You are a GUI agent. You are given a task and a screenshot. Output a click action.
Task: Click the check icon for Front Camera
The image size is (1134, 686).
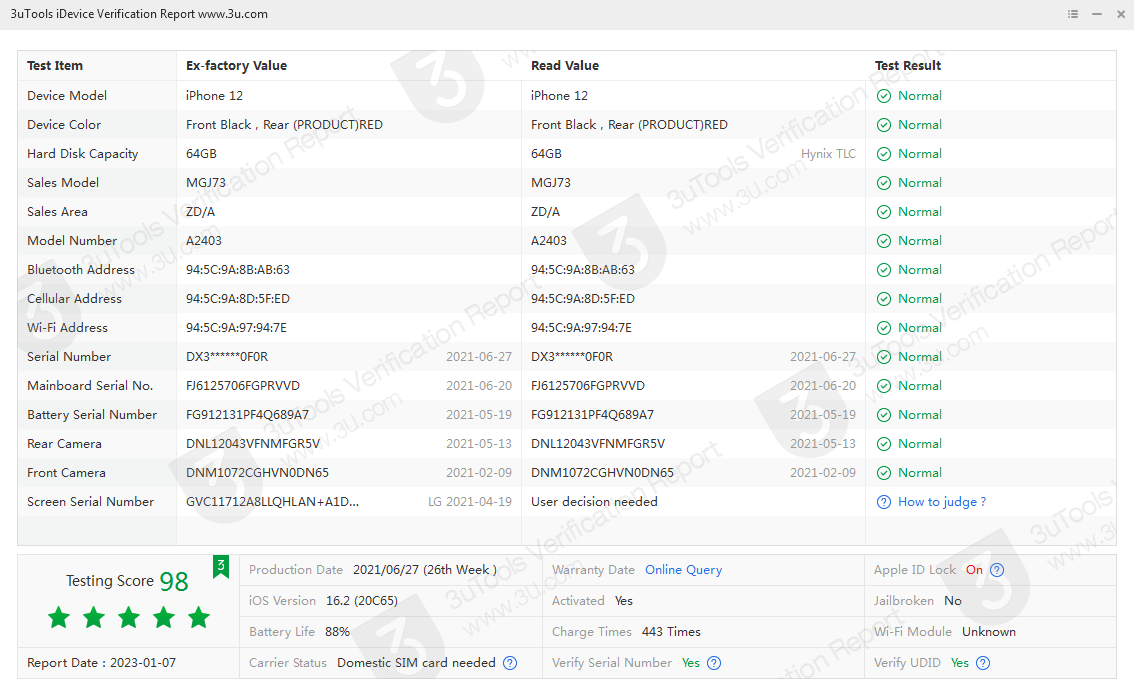[x=884, y=473]
